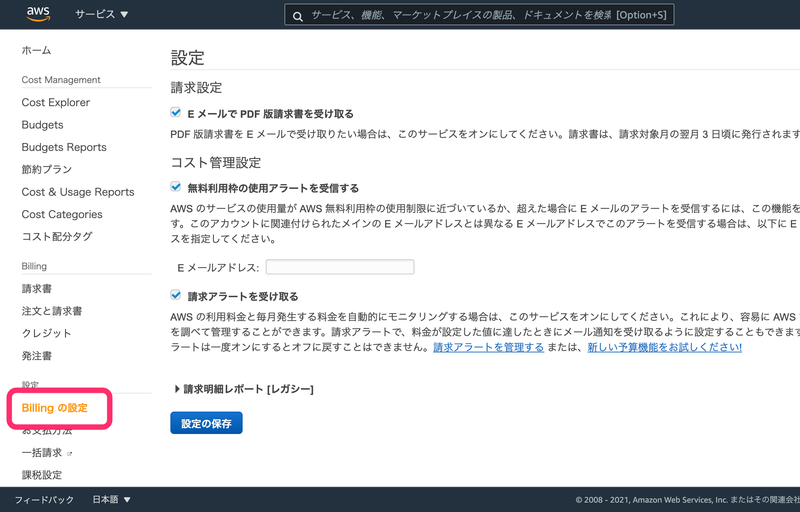Toggle E メールで PDF 版請求書を受け取る checkbox
The width and height of the screenshot is (800, 512).
[176, 112]
